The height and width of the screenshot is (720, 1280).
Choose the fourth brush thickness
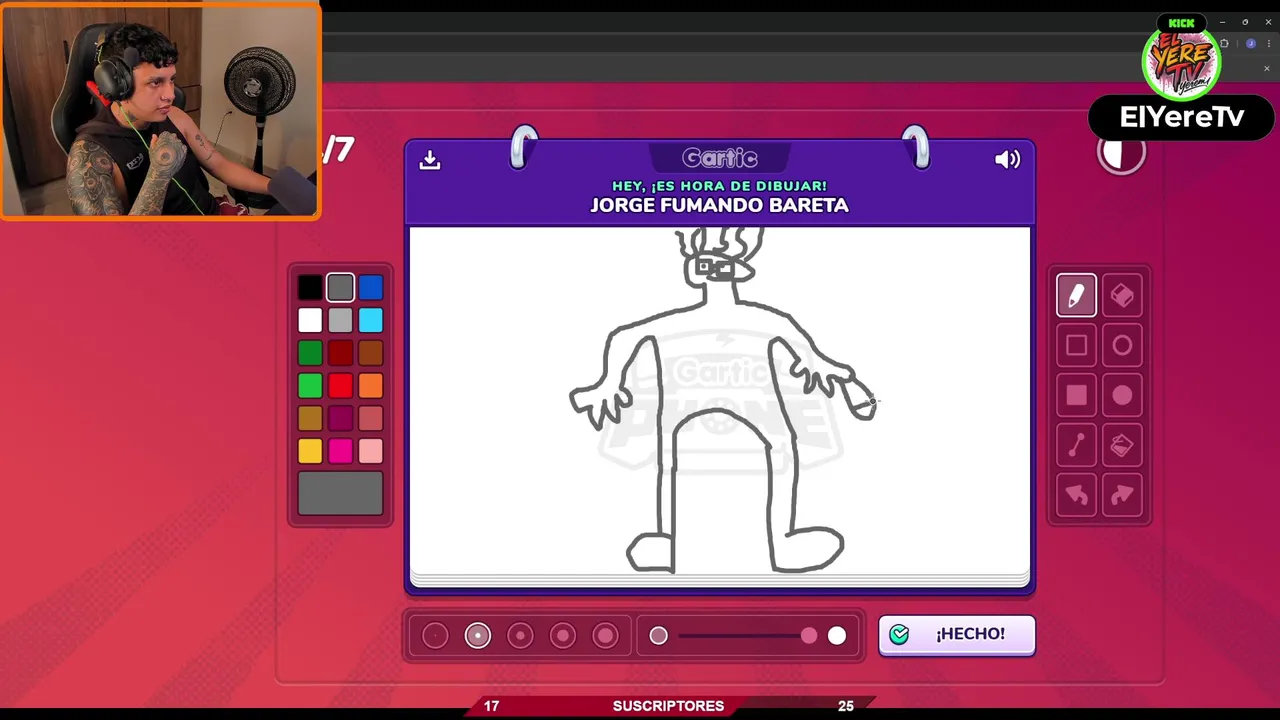tap(563, 636)
